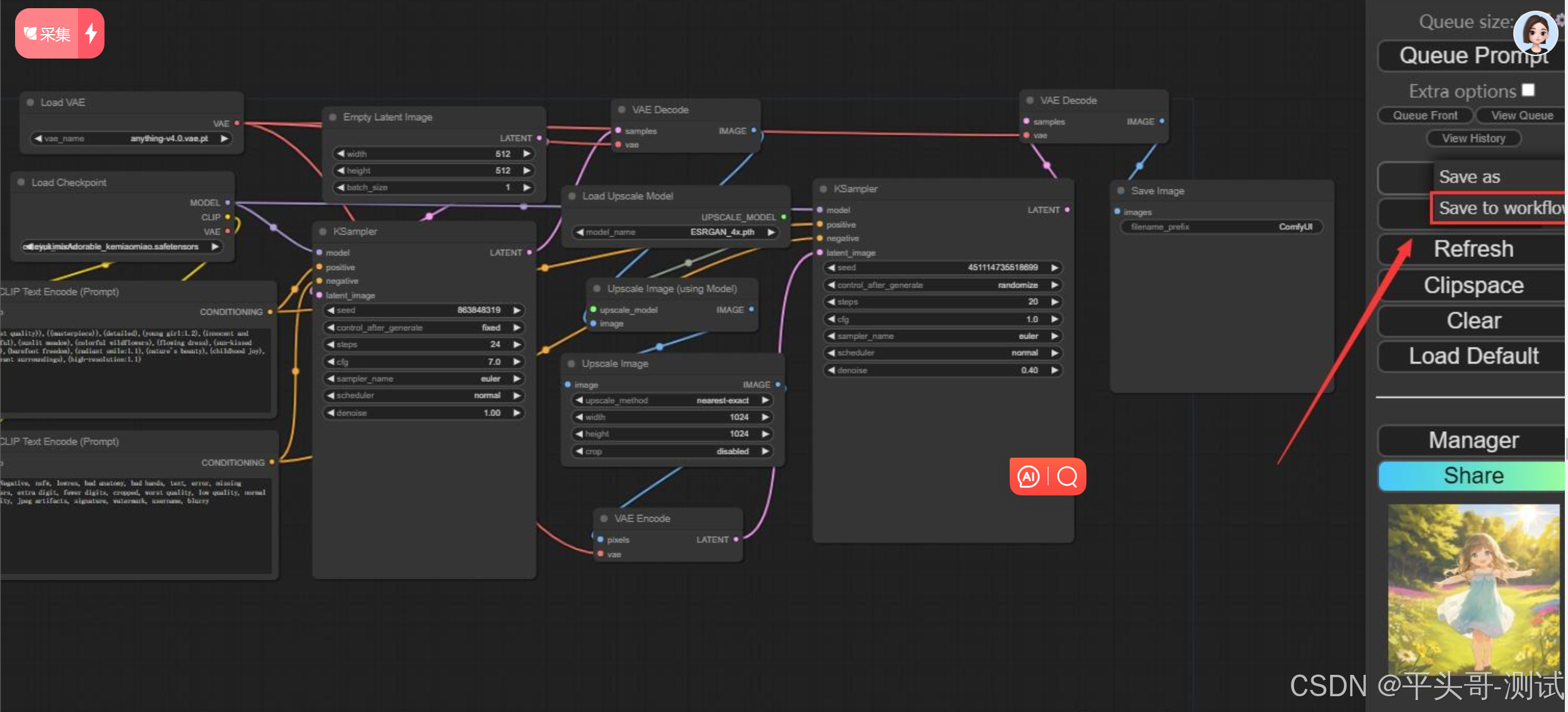Click the lightning bolt icon
Image resolution: width=1568 pixels, height=712 pixels.
(91, 33)
